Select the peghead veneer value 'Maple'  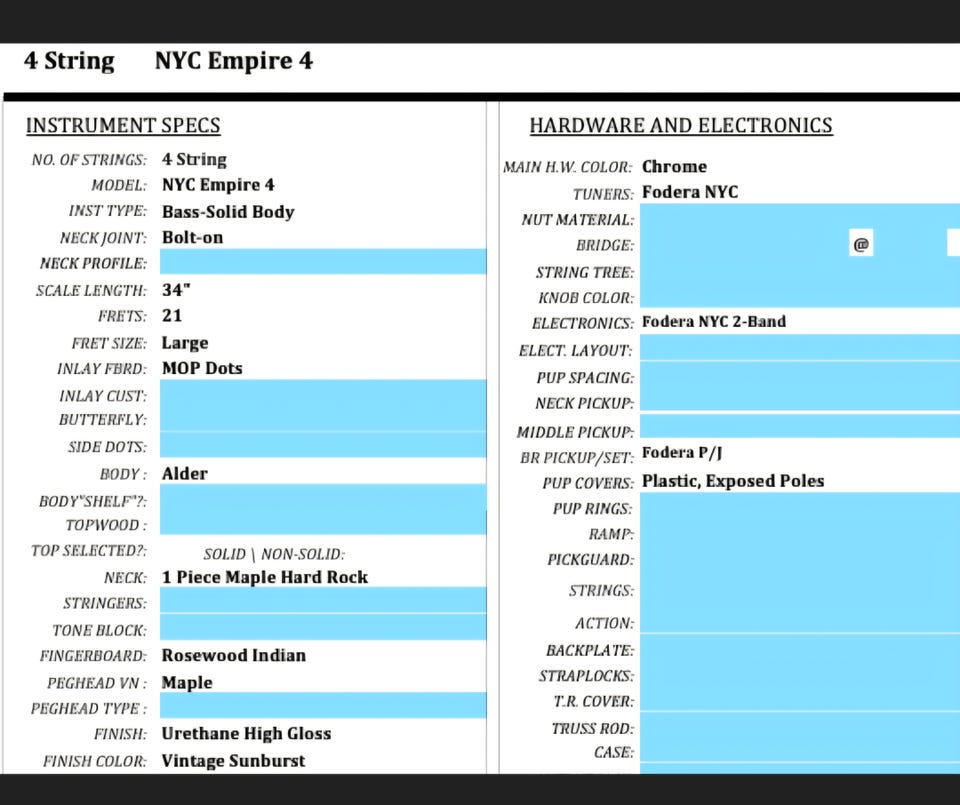[187, 683]
